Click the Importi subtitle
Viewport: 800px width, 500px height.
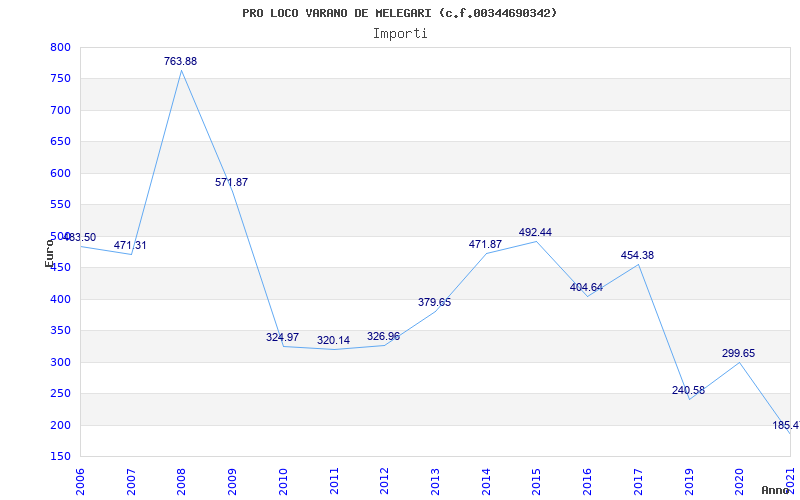coord(400,34)
